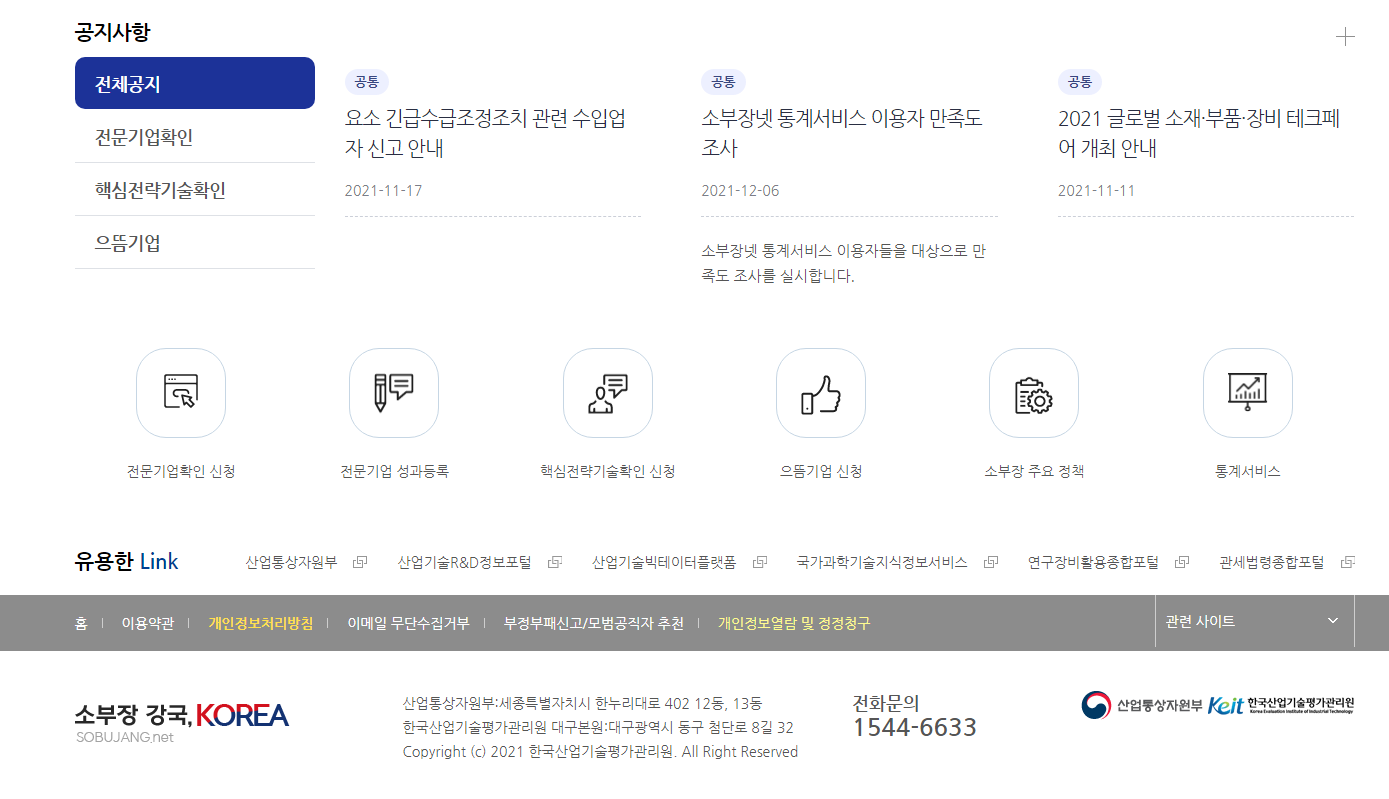
Task: Click external link icon next to 연구장비활용종합포털
Action: (x=1182, y=562)
